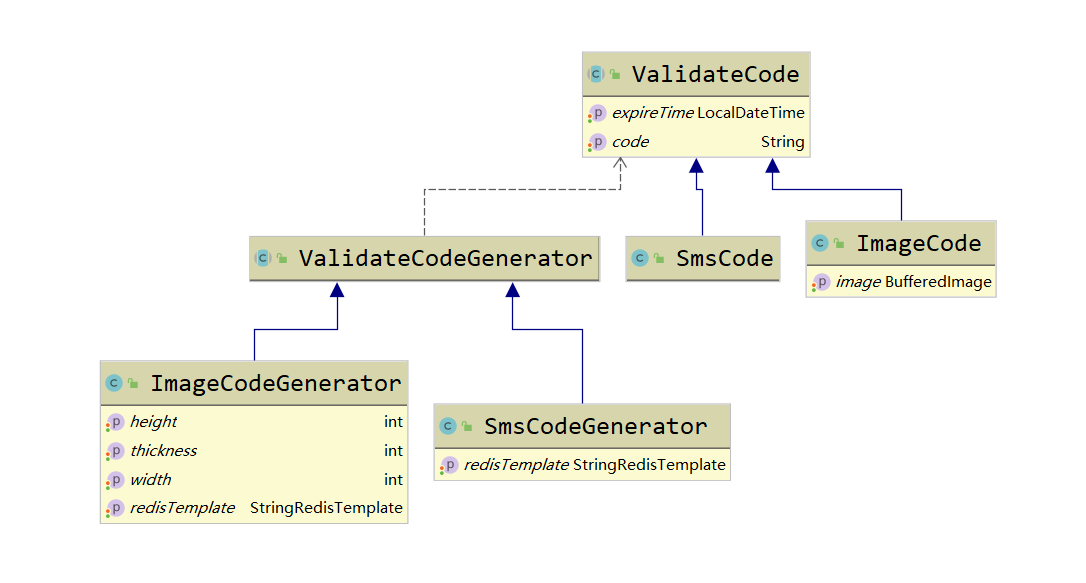Click the property icon beside image BufferedImage
The width and height of the screenshot is (1086, 583).
[821, 282]
